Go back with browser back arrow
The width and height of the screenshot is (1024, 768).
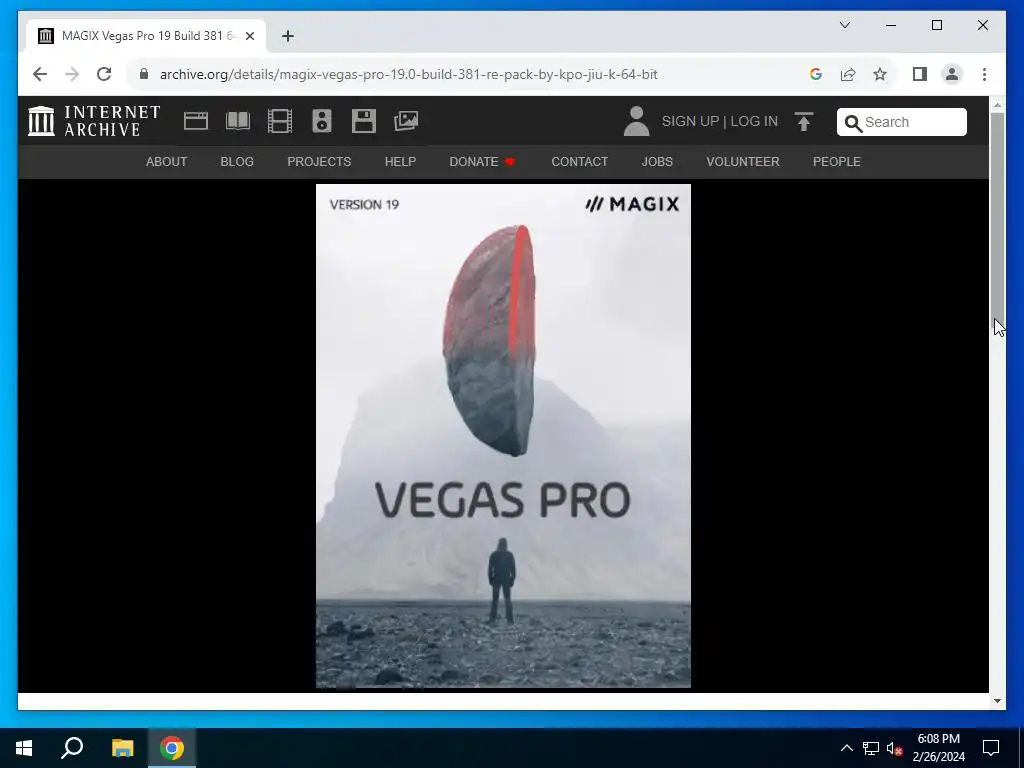pos(40,74)
